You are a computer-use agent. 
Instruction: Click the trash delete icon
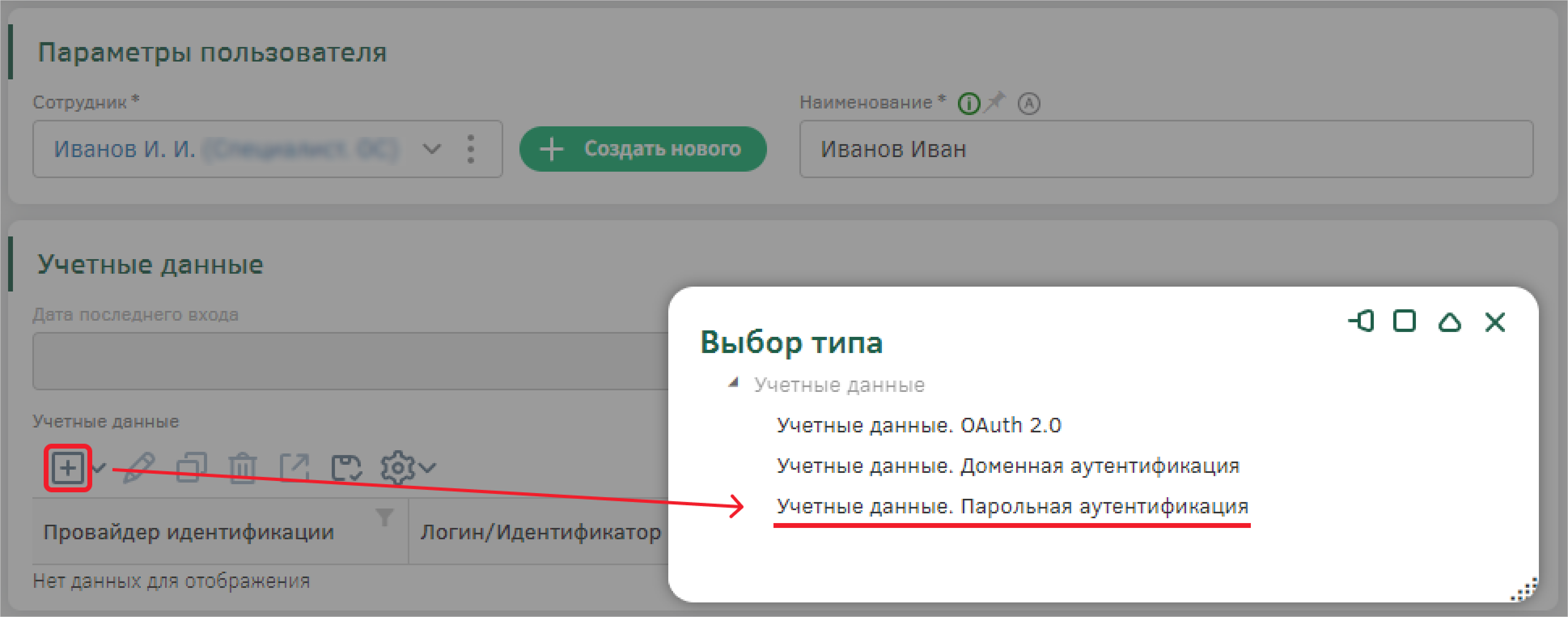[243, 468]
